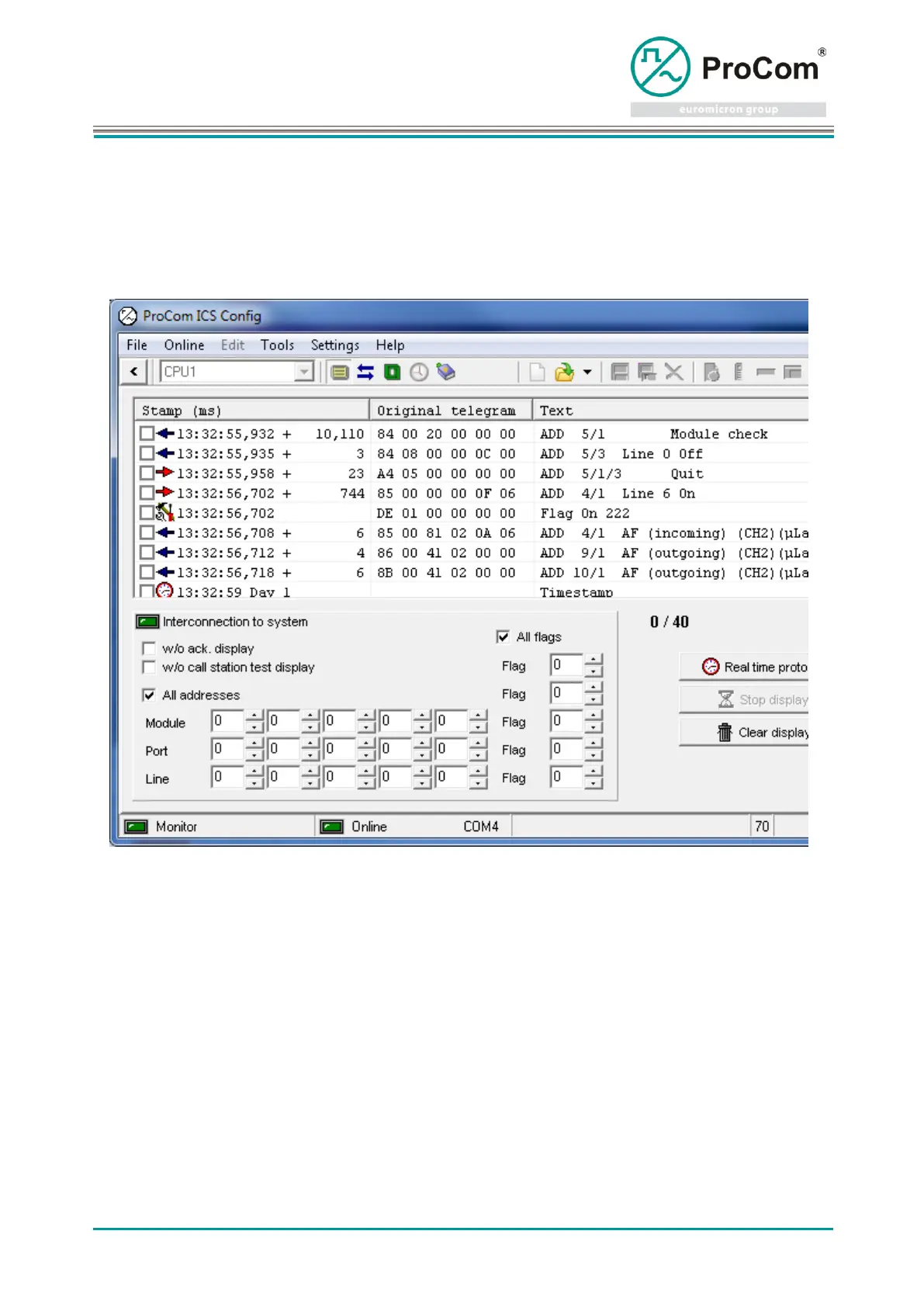
Task: Click the green chip toolbar icon
Action: [x=393, y=373]
